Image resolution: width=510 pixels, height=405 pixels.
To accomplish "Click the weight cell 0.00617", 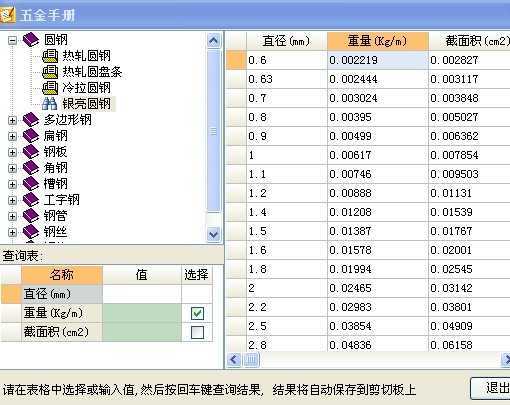I will tap(378, 155).
